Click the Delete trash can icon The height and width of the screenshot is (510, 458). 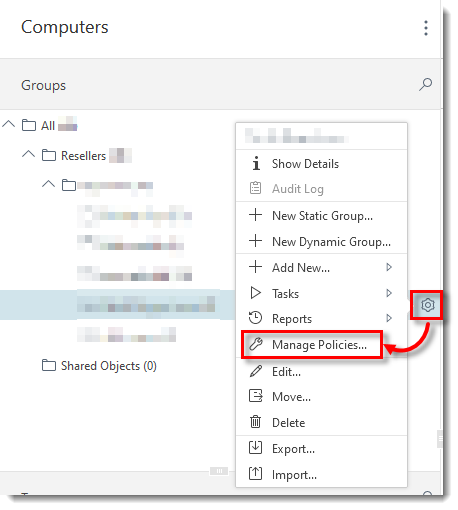point(255,422)
